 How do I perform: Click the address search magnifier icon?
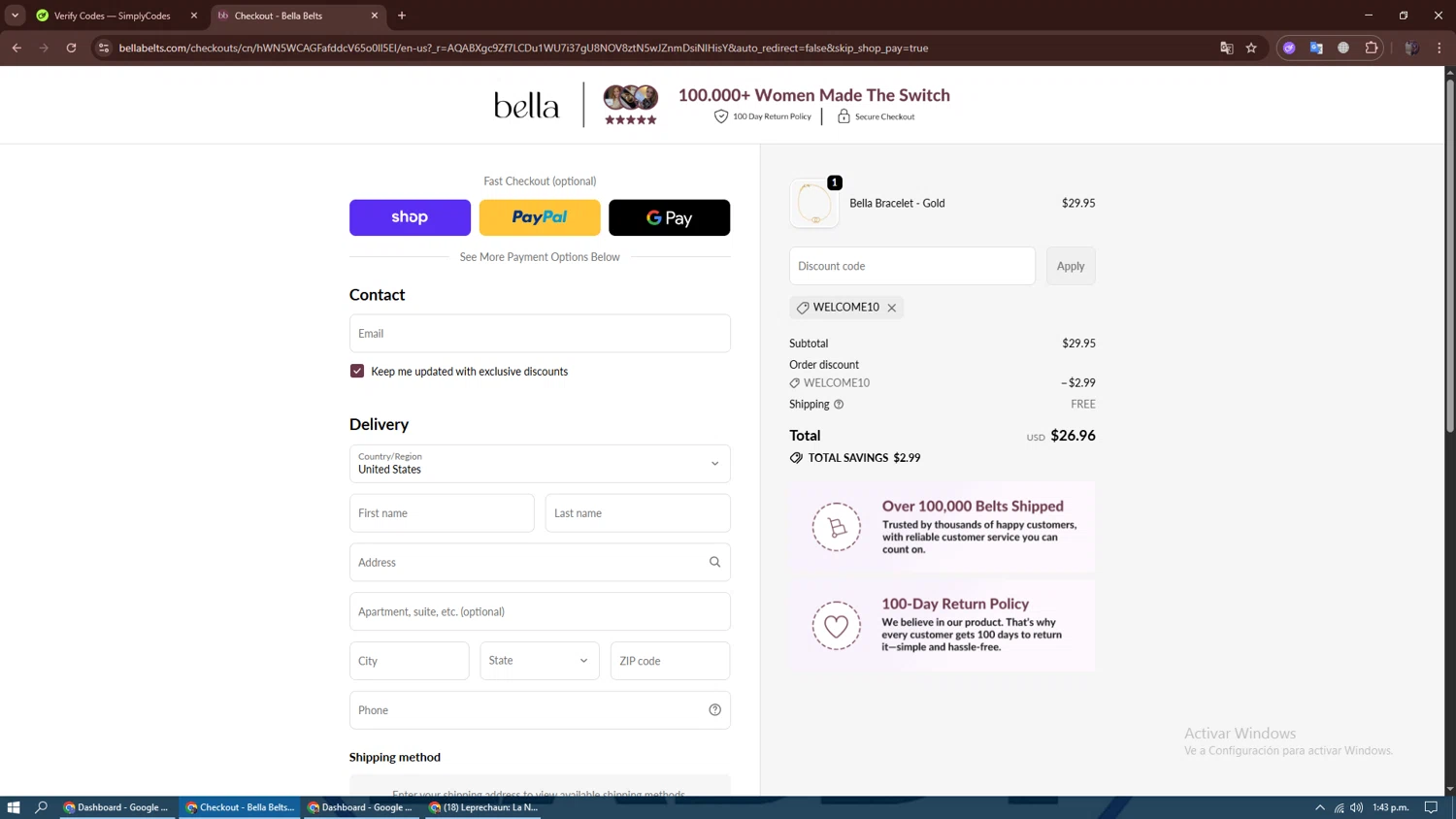[715, 562]
